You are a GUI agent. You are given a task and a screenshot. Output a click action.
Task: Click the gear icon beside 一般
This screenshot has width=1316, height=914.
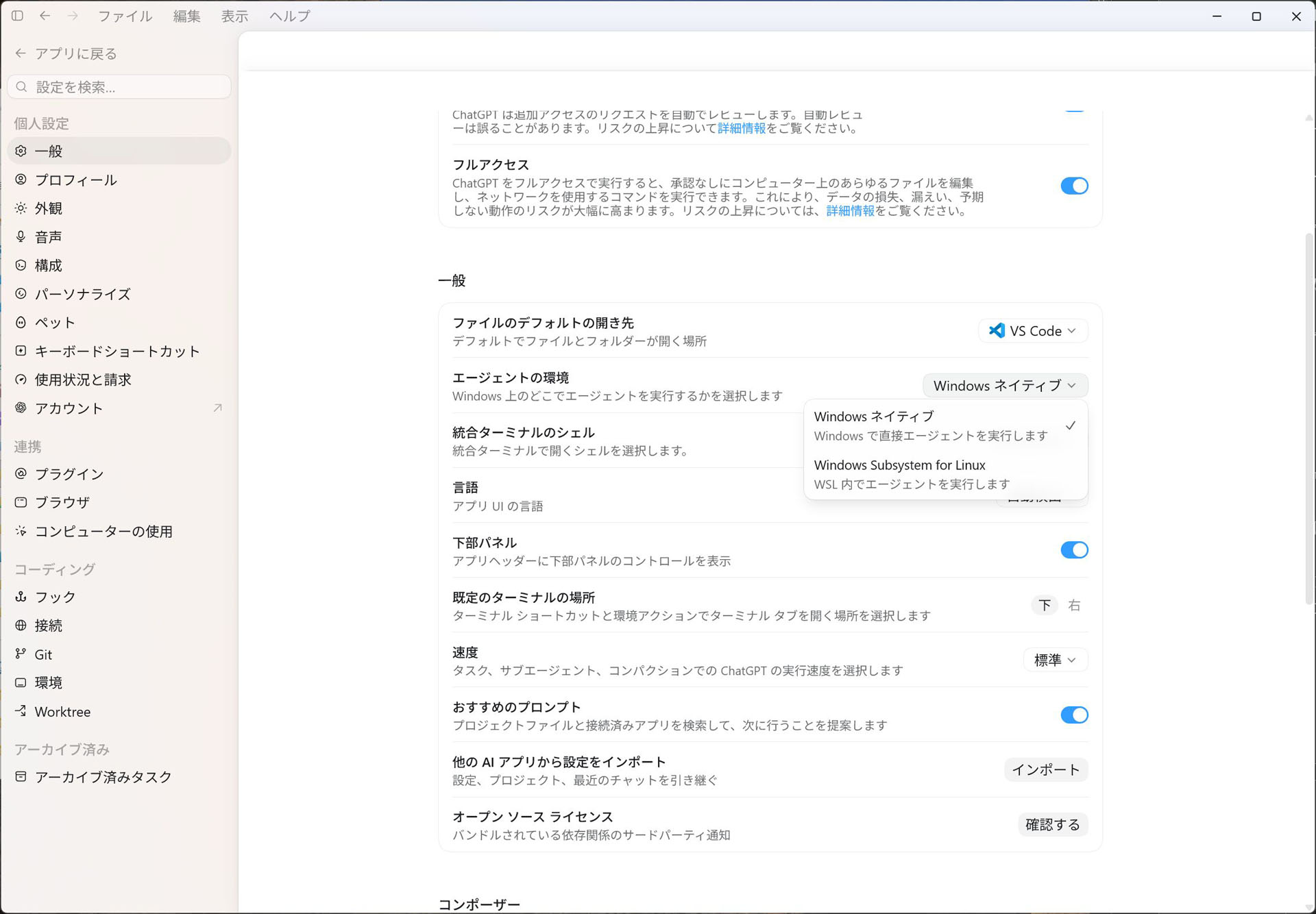tap(21, 151)
